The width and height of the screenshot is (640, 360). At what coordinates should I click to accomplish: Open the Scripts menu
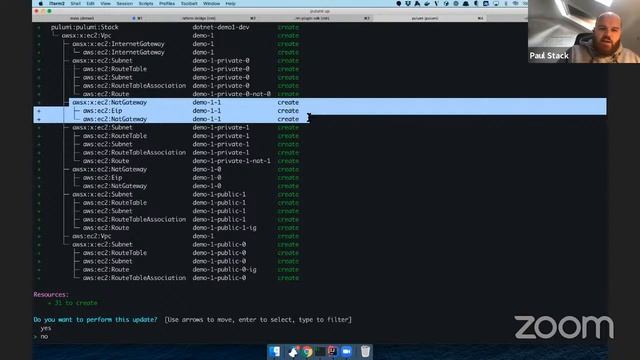pos(146,4)
